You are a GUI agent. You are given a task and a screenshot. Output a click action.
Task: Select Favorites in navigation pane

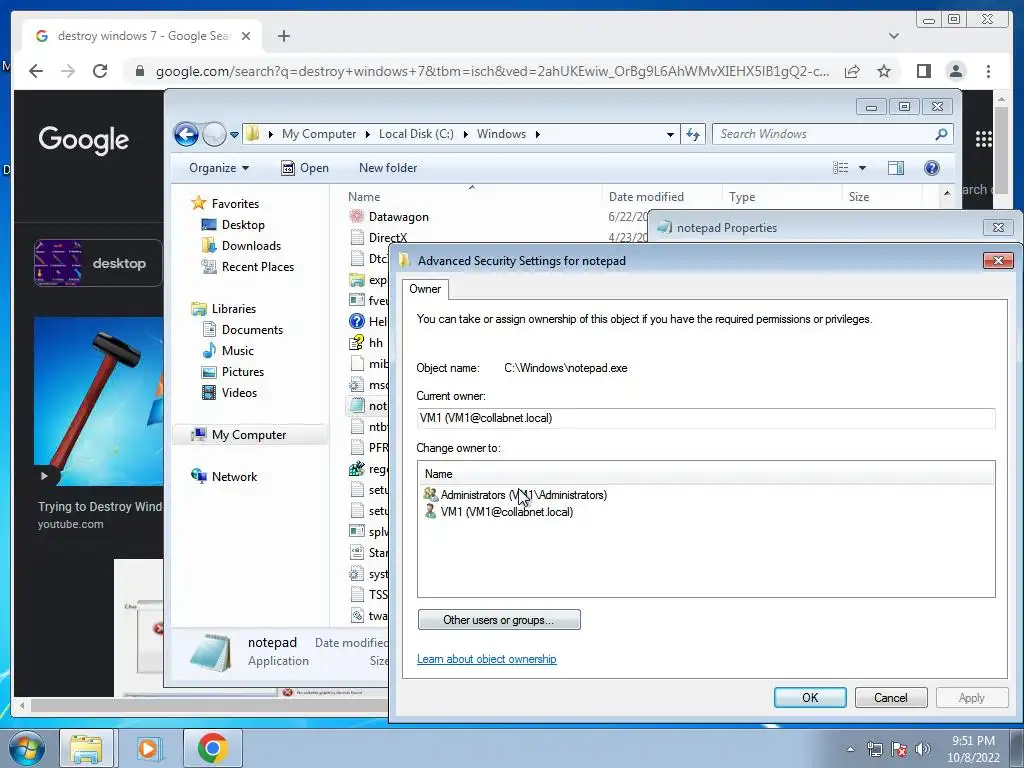pos(235,204)
